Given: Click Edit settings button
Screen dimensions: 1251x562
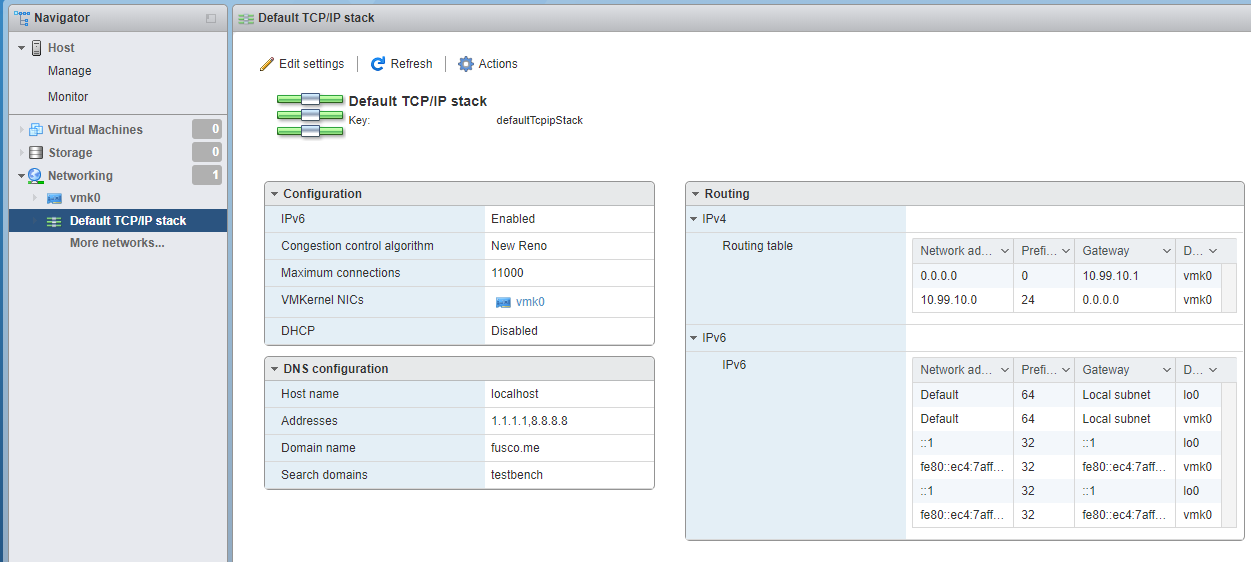Looking at the screenshot, I should tap(302, 64).
